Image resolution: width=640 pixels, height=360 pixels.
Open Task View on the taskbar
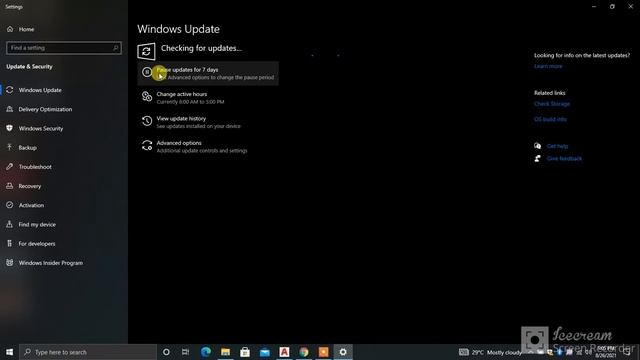(185, 352)
